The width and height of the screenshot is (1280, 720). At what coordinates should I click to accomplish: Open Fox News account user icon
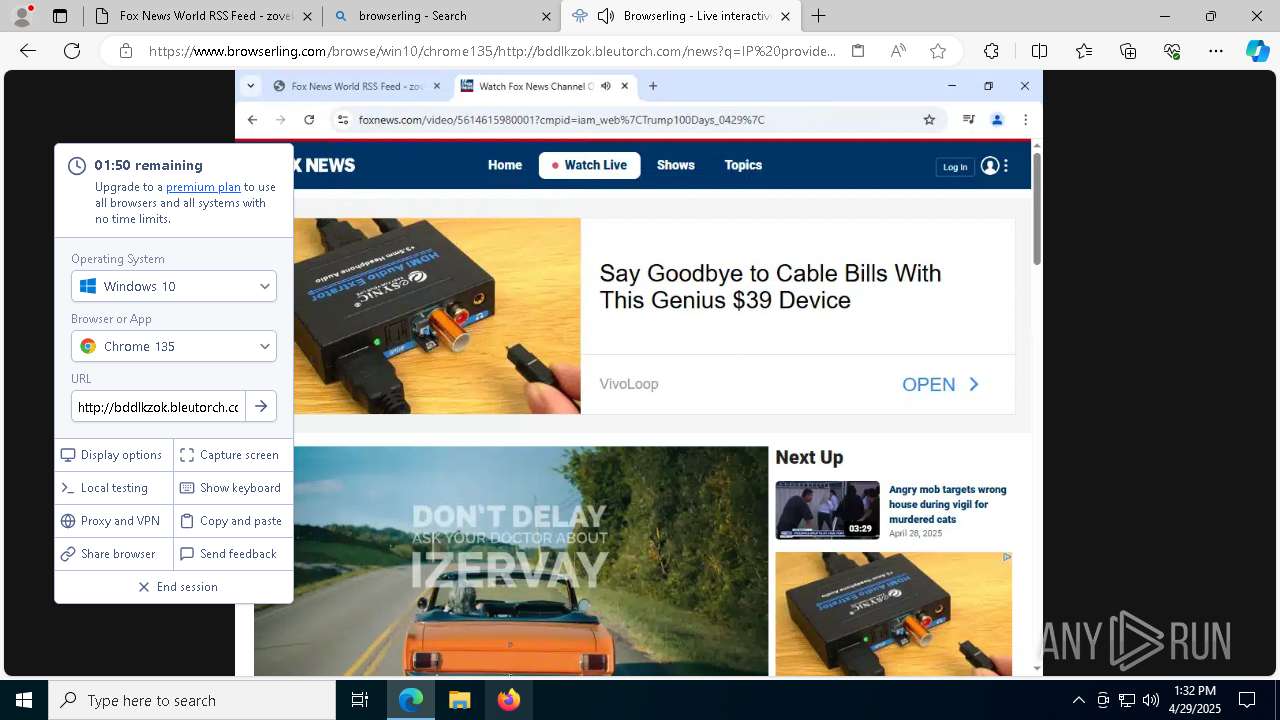pos(990,166)
